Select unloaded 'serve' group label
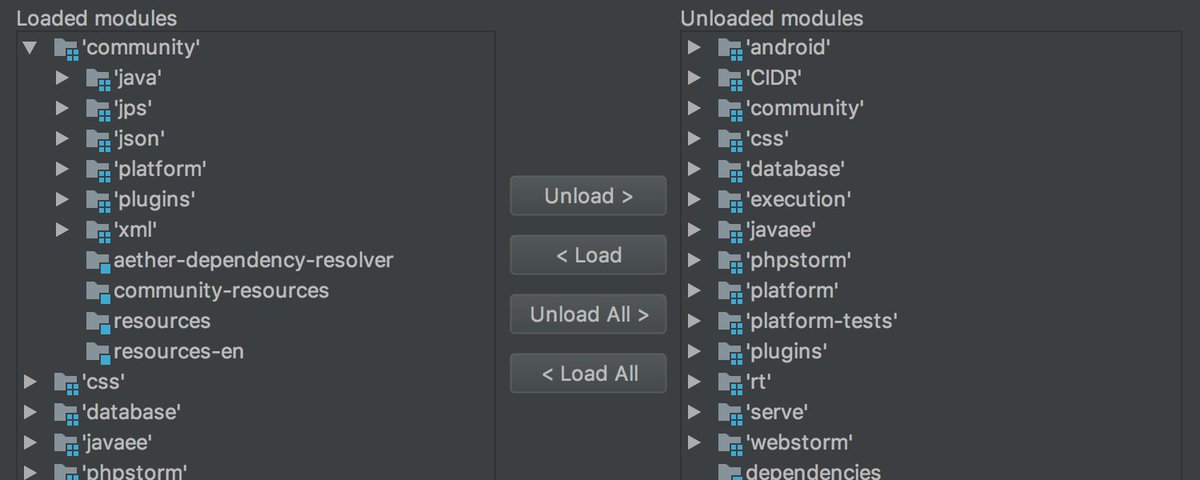The width and height of the screenshot is (1200, 480). pyautogui.click(x=776, y=412)
